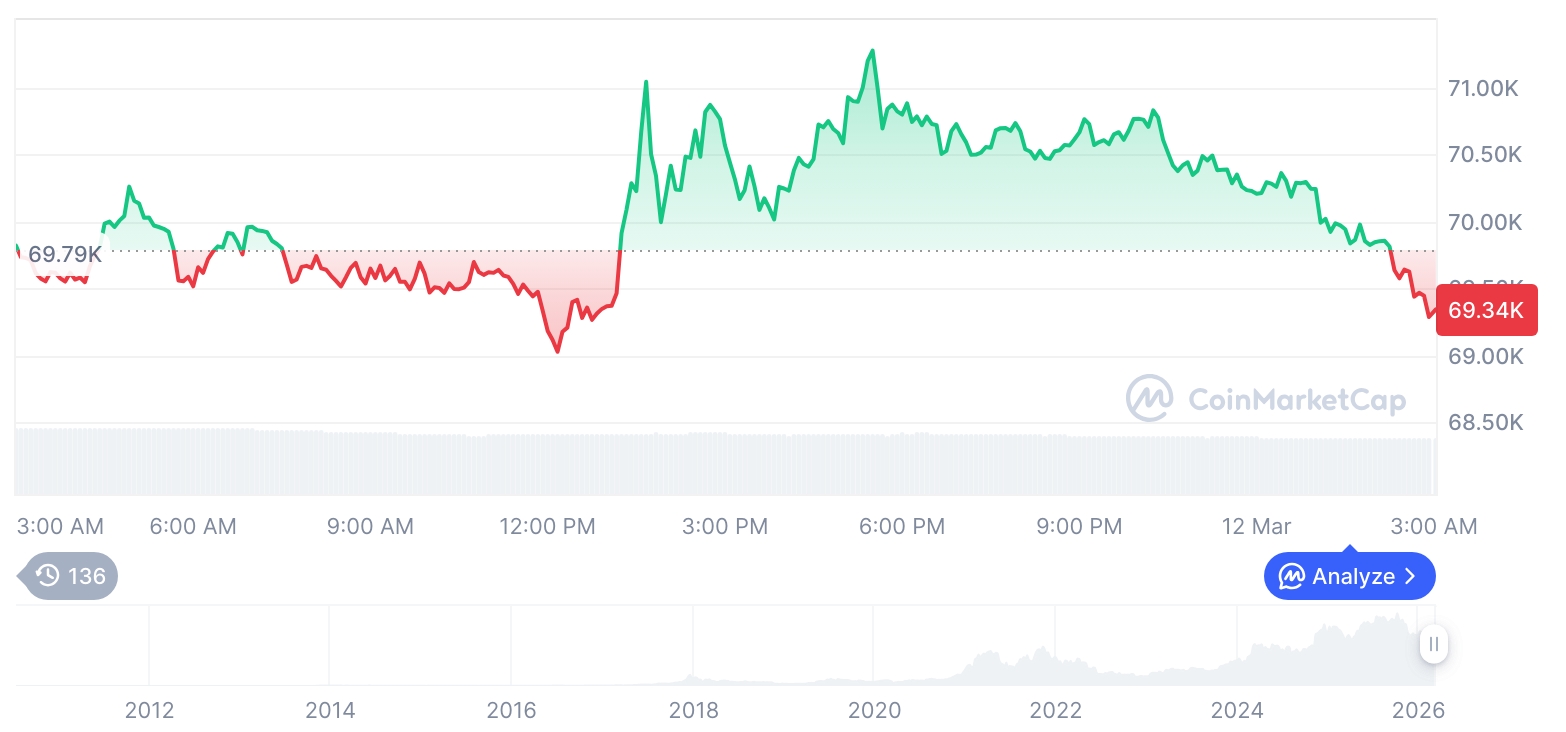Click the small triangle pointer above Analyze
This screenshot has width=1566, height=732.
click(1350, 549)
